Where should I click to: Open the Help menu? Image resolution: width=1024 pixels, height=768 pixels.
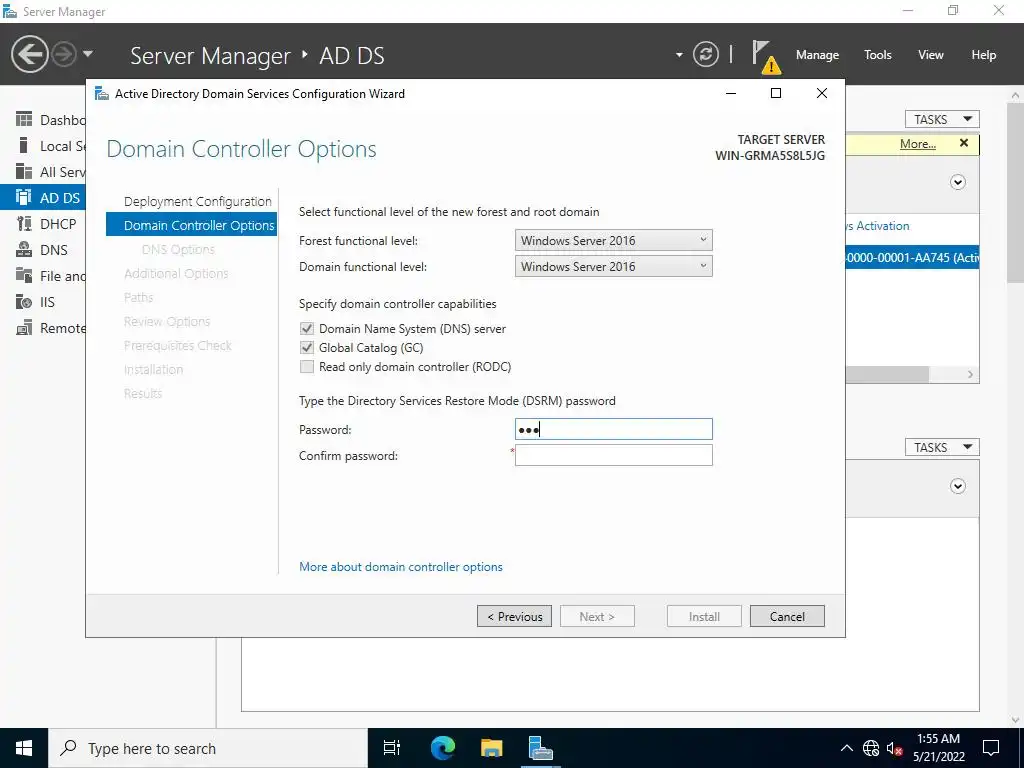(x=984, y=55)
